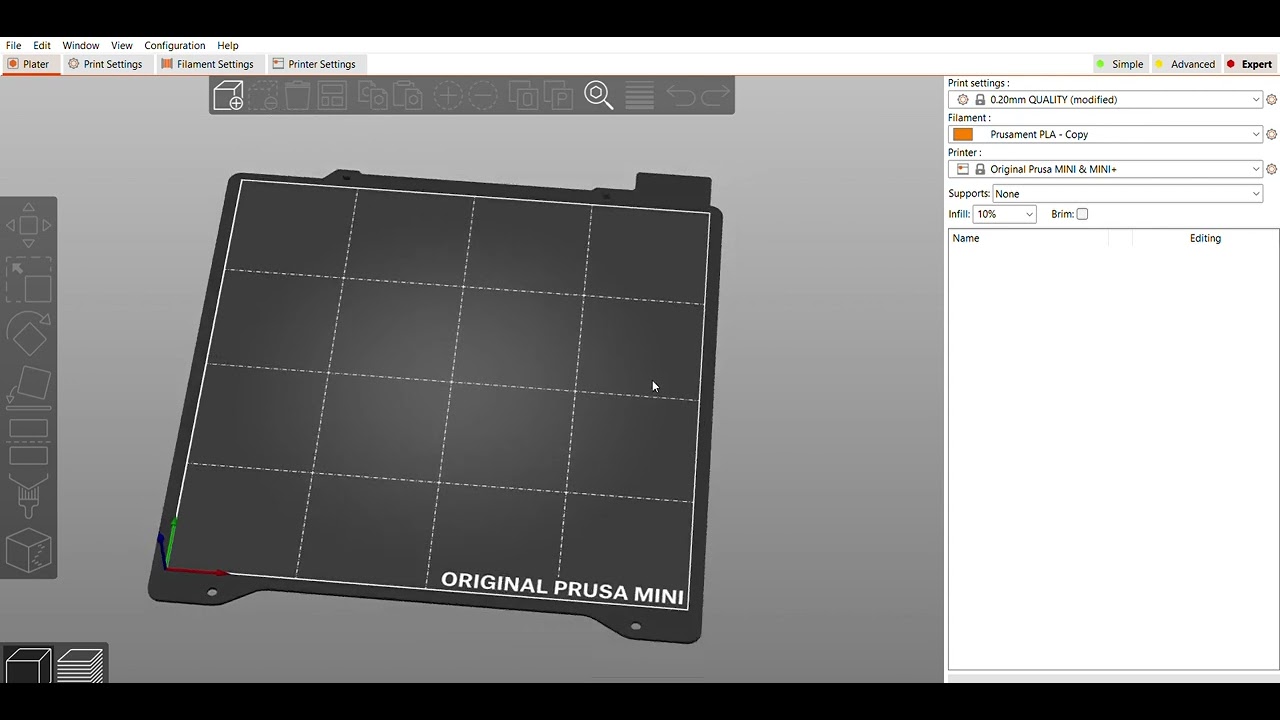
Task: Open the View menu
Action: (x=122, y=45)
